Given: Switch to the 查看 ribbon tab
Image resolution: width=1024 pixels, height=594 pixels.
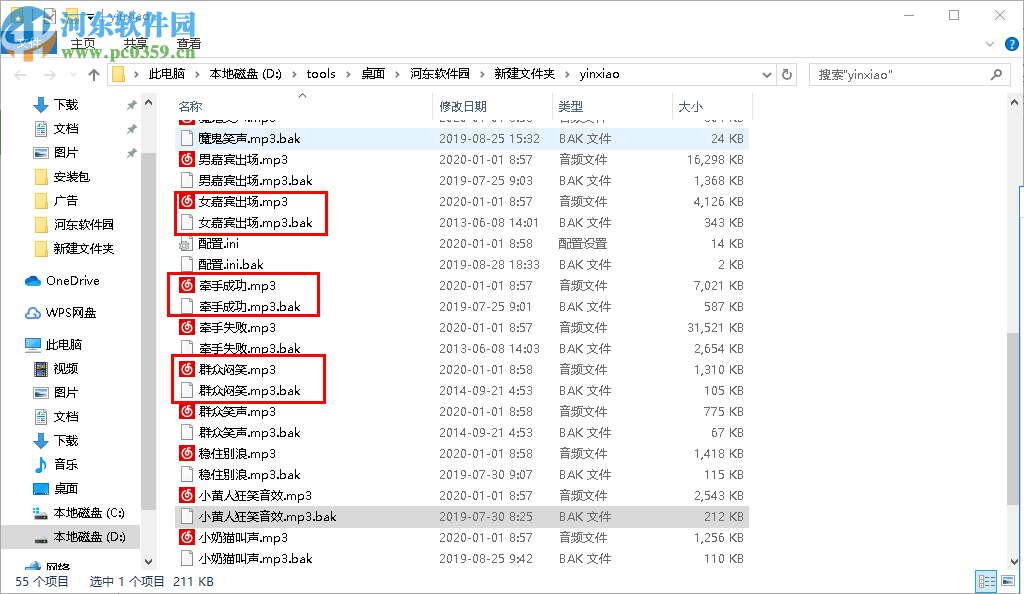Looking at the screenshot, I should click(190, 42).
